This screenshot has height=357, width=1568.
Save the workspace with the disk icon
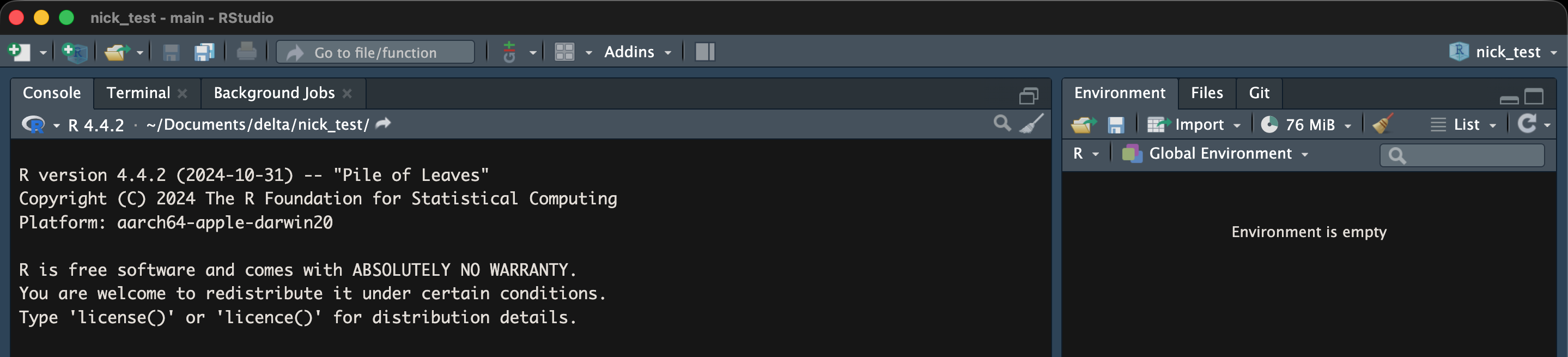1115,125
